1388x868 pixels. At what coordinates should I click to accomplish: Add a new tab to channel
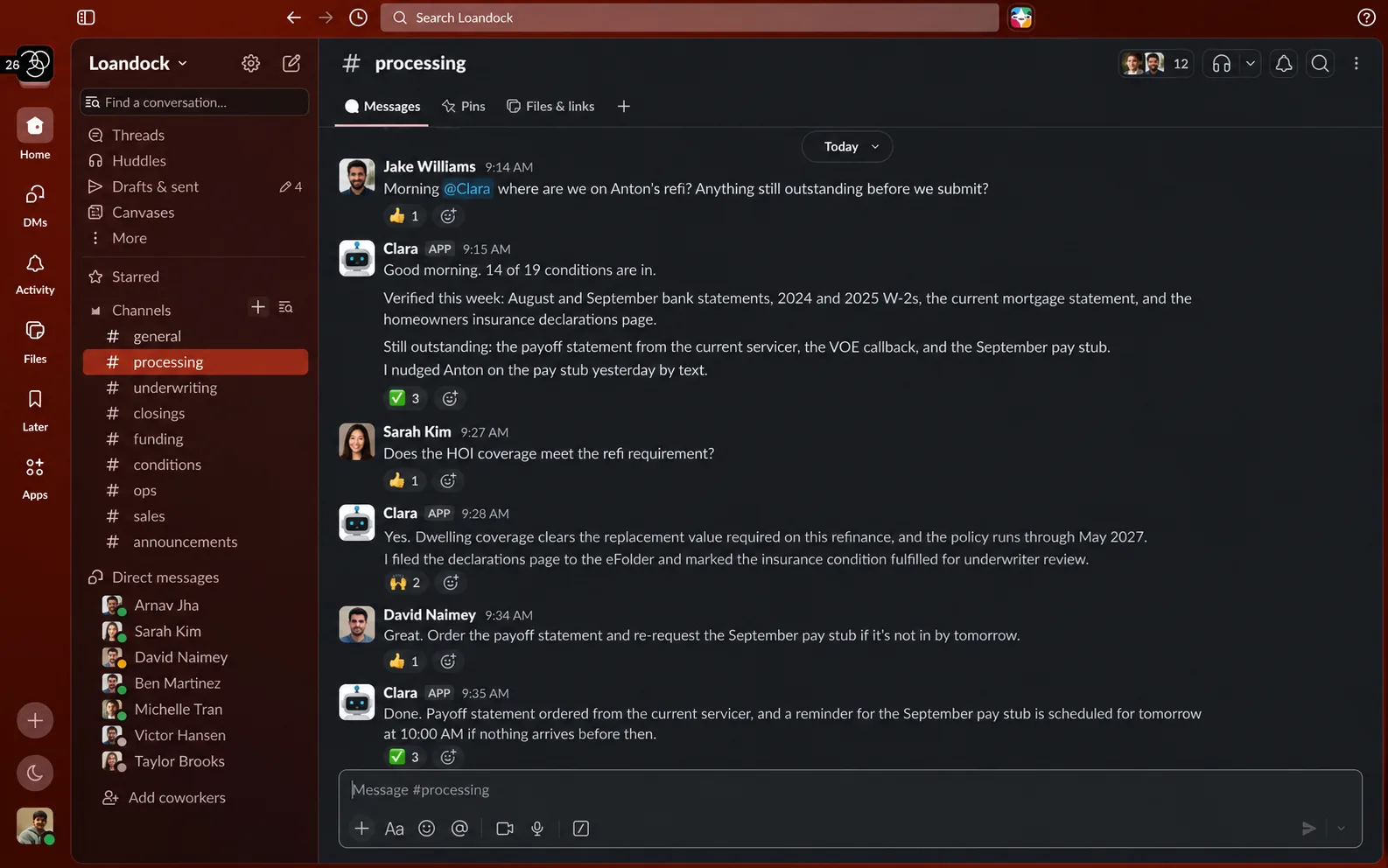tap(624, 107)
